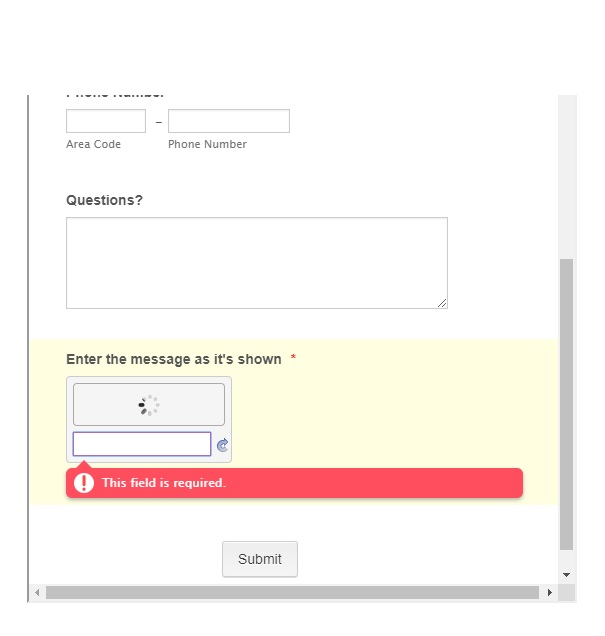
Task: Click vertical scrollbar track above the thumb
Action: point(566,177)
